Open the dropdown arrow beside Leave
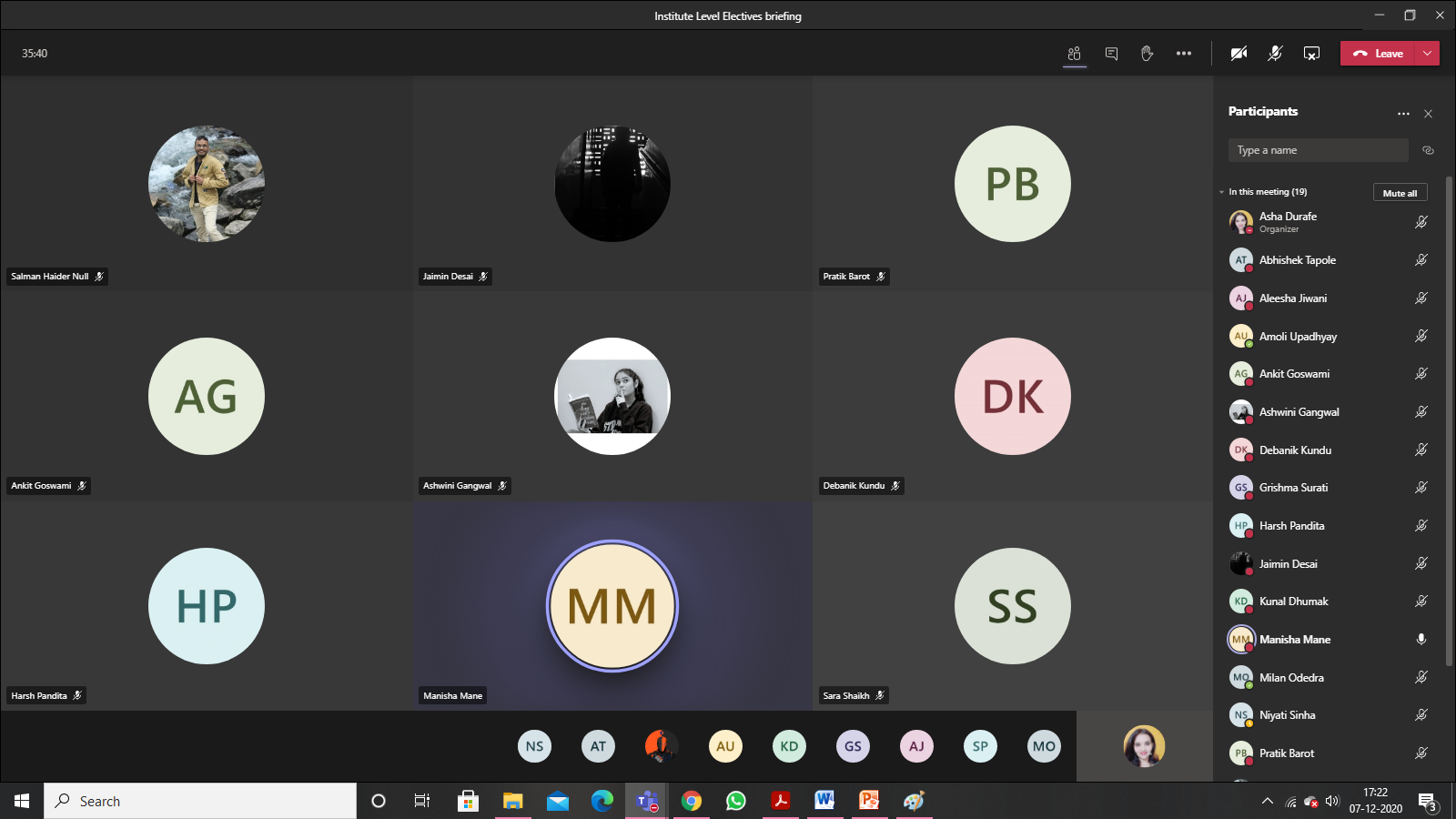The image size is (1456, 819). click(1427, 54)
